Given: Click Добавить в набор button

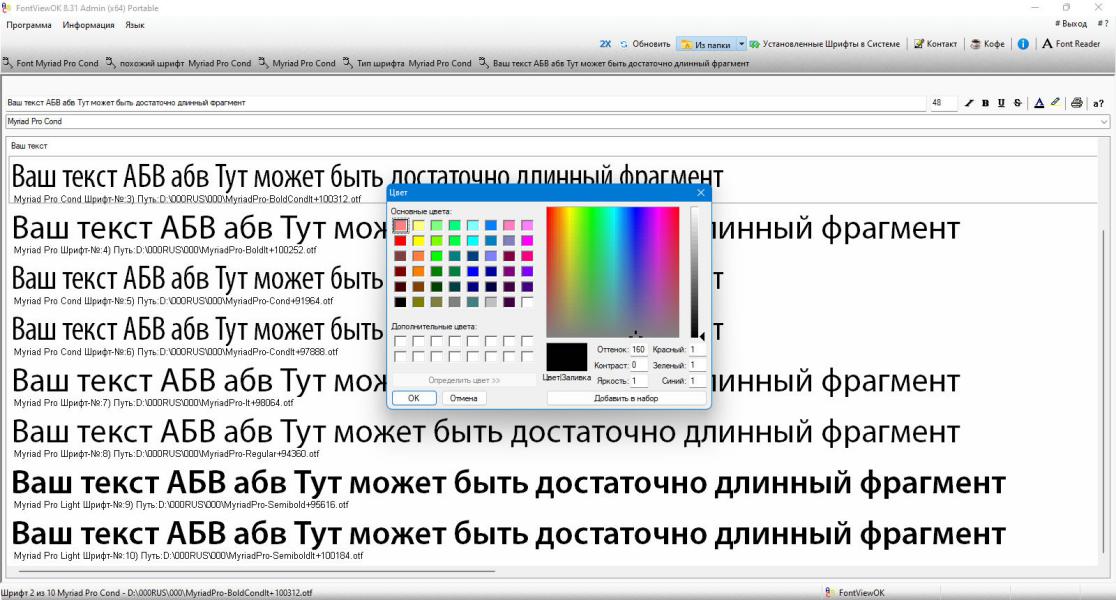Looking at the screenshot, I should (x=626, y=399).
